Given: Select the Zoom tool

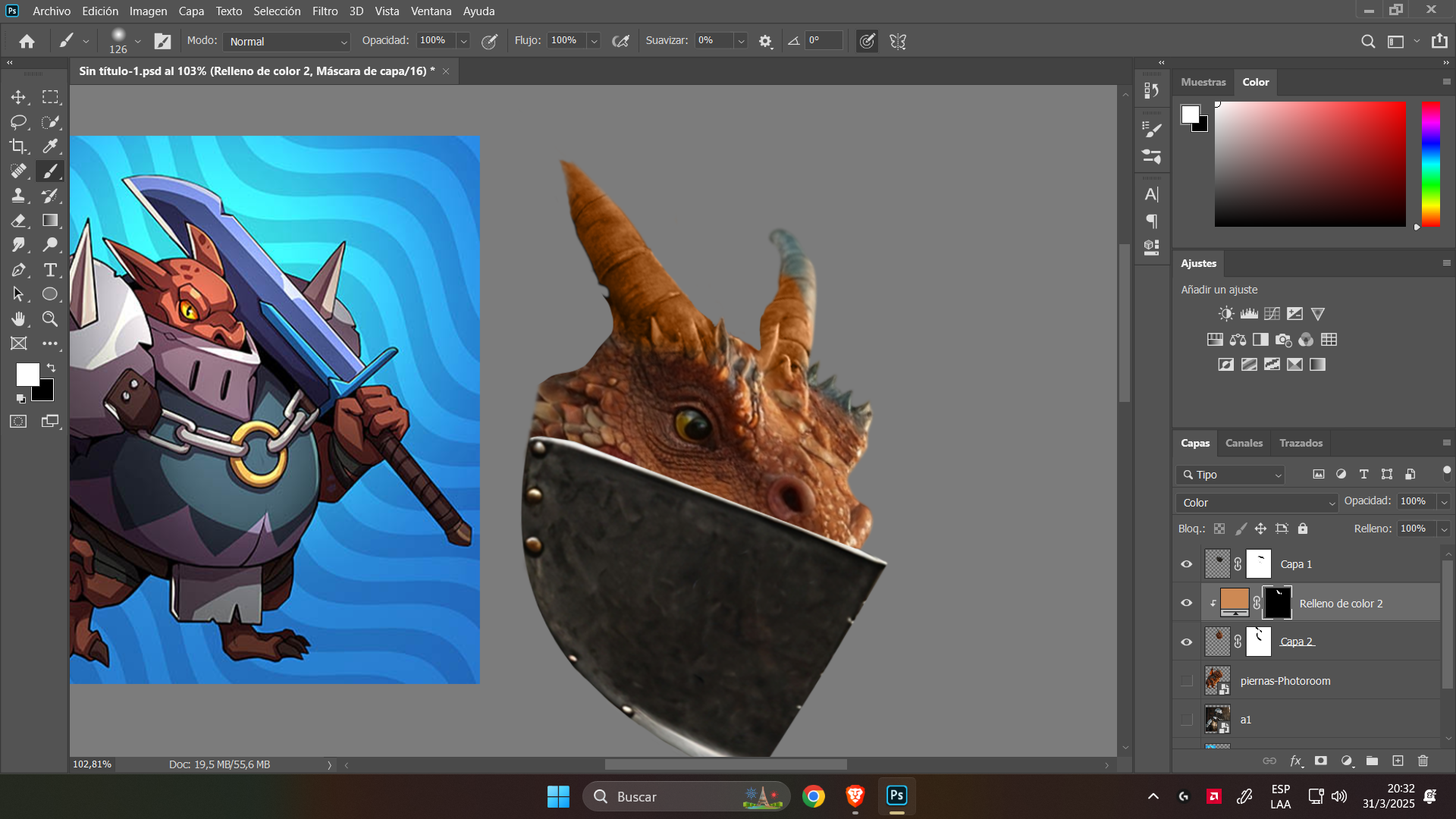Looking at the screenshot, I should tap(50, 318).
